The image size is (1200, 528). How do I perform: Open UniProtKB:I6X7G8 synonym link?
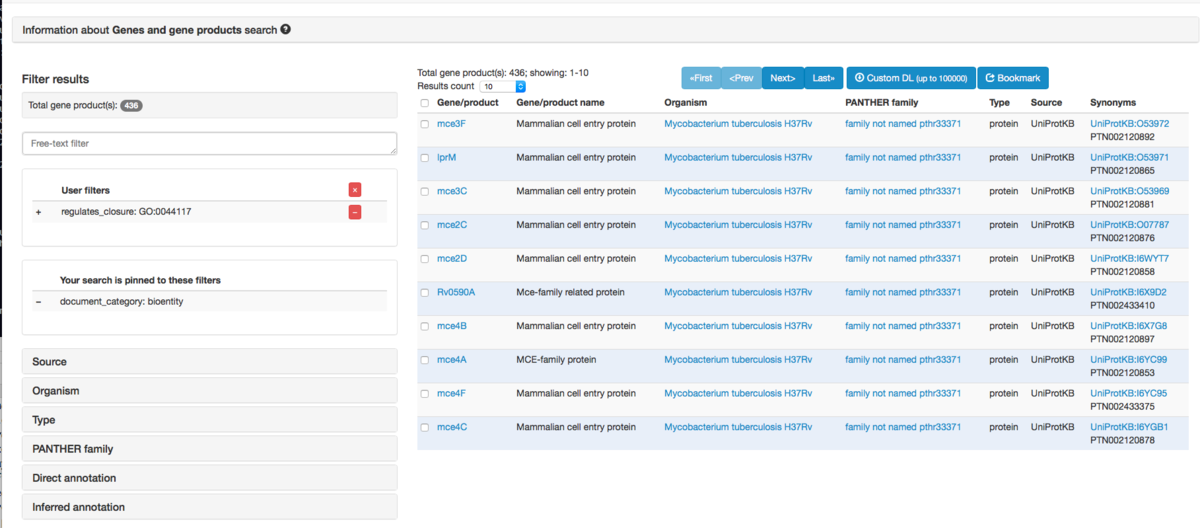(1128, 326)
